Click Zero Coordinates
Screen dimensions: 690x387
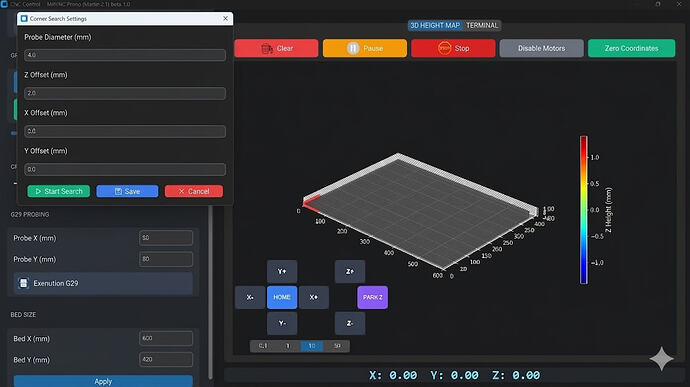click(631, 48)
